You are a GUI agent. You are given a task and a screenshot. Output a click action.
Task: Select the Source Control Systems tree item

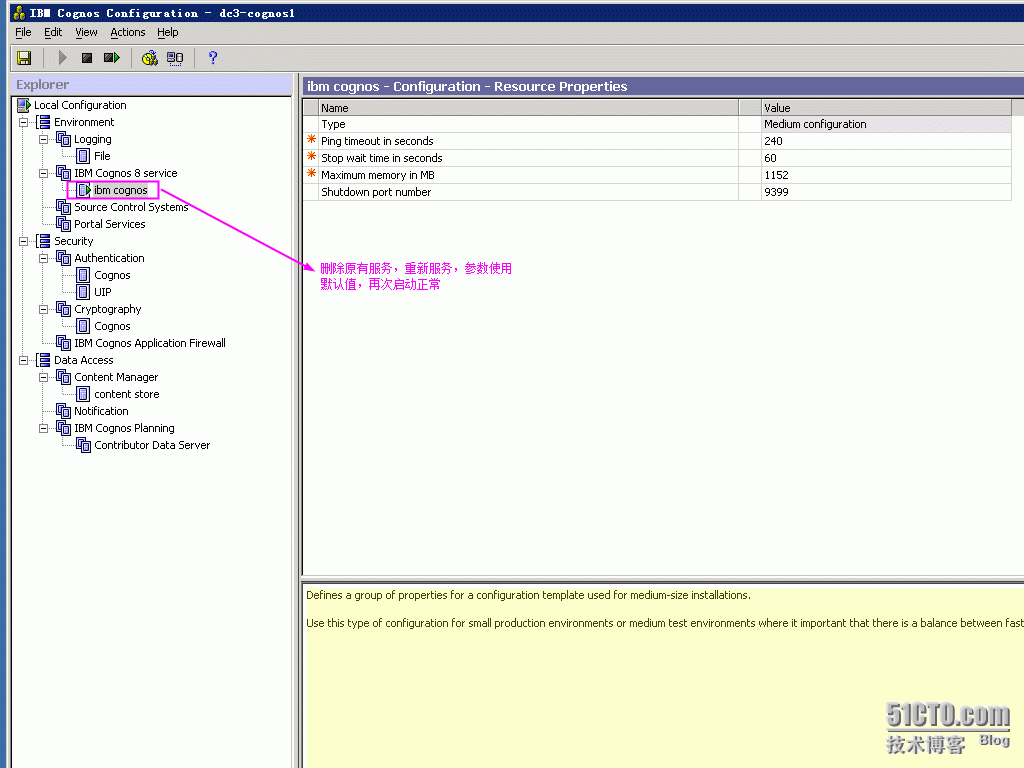click(x=131, y=207)
